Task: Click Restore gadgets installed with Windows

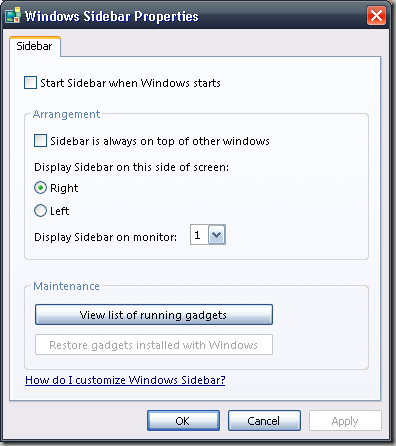Action: tap(154, 345)
